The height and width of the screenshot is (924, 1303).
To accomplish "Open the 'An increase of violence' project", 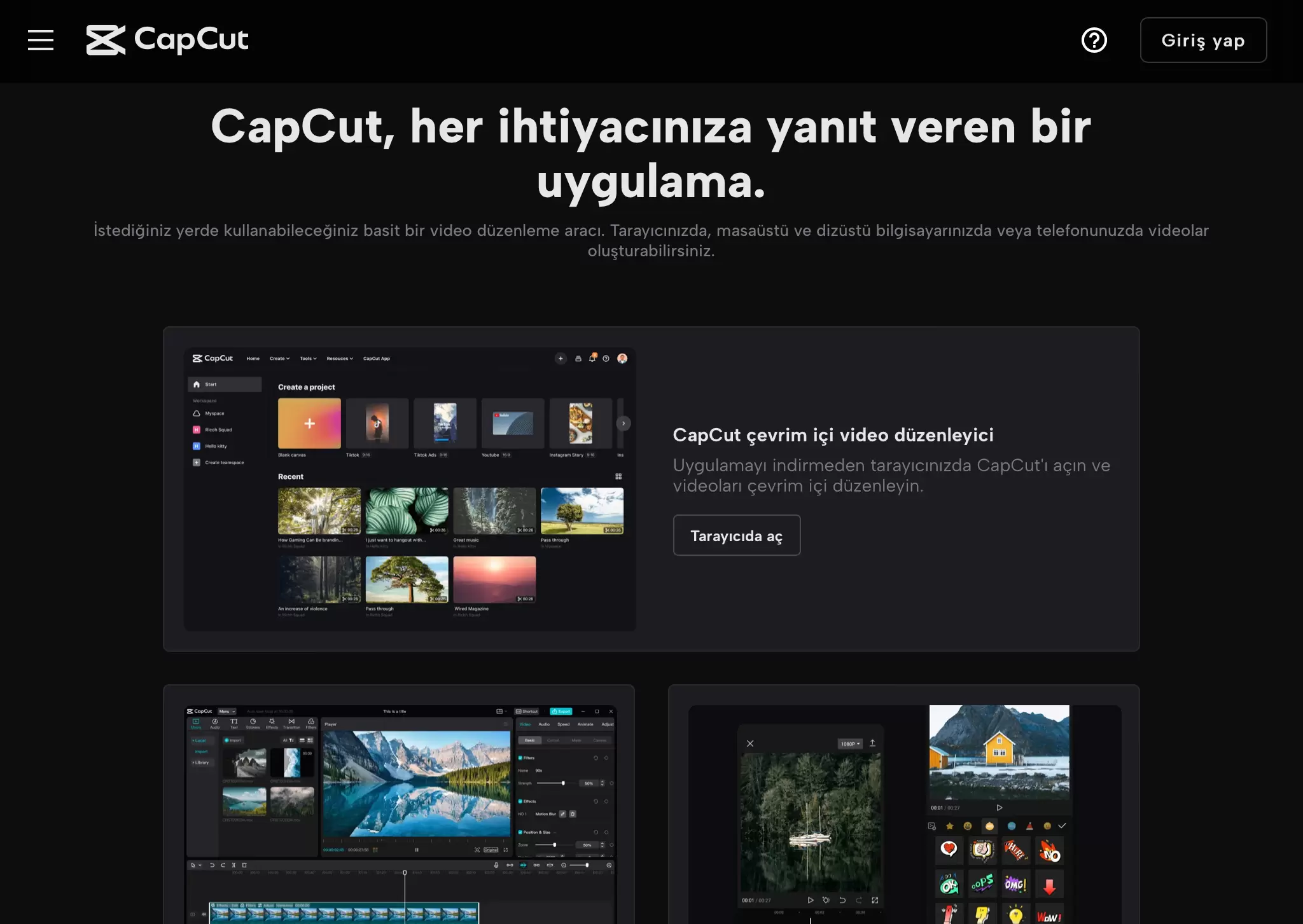I will (x=319, y=580).
